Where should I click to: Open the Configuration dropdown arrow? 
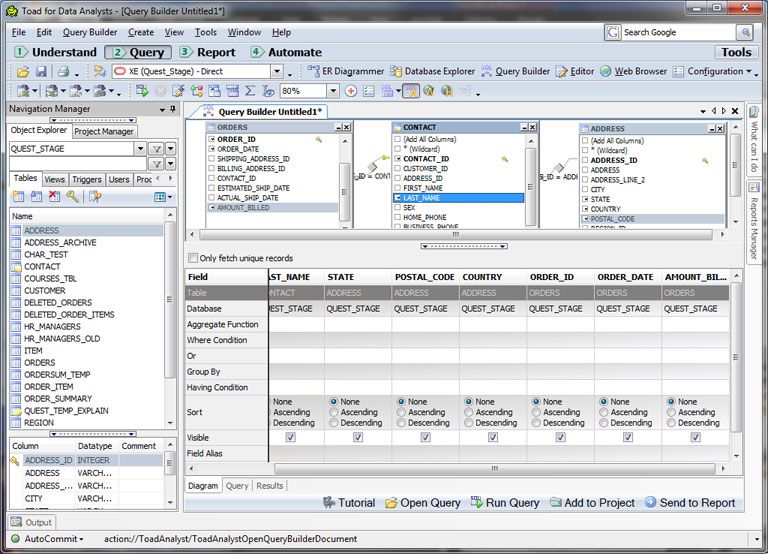[749, 72]
